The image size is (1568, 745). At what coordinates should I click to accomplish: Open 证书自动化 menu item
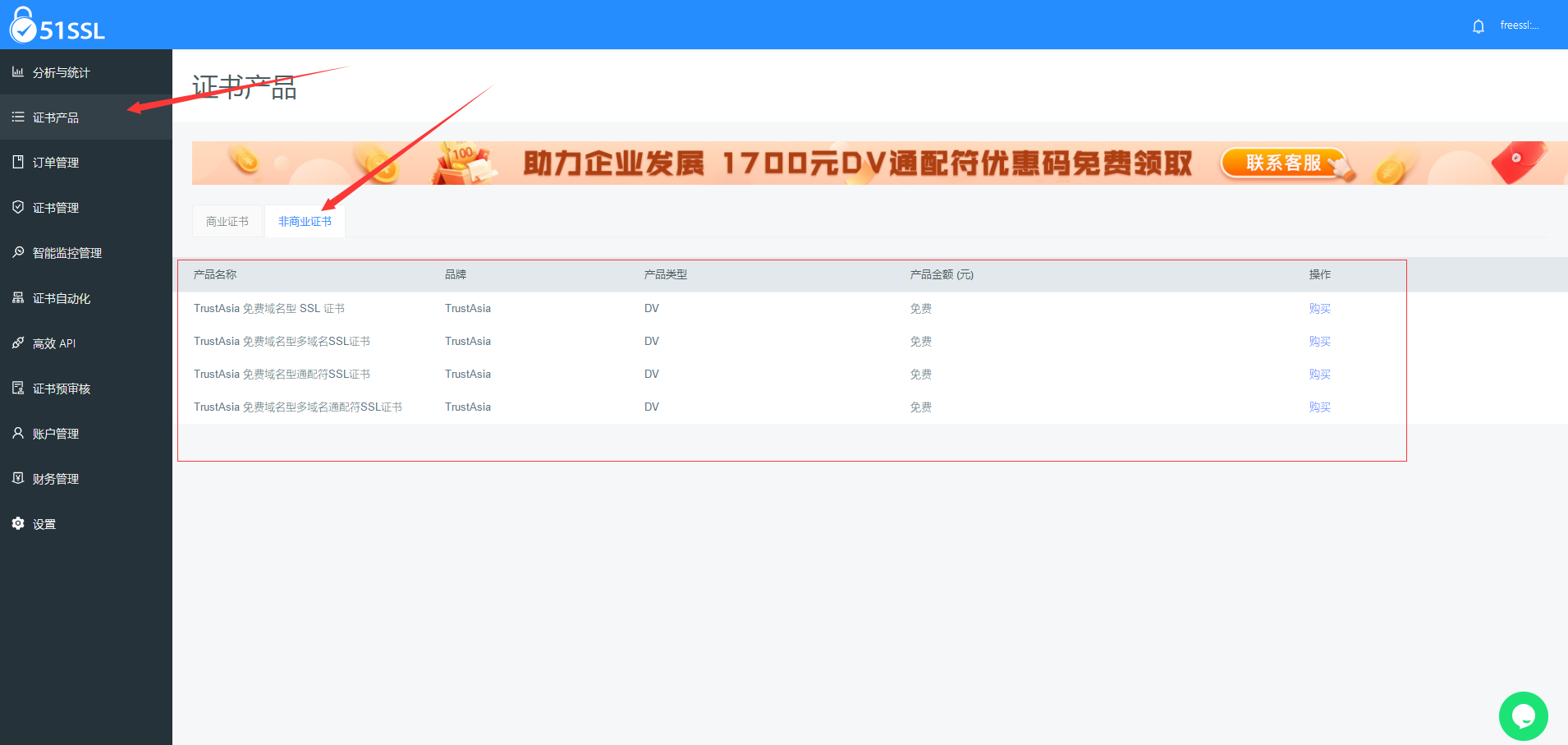[86, 298]
